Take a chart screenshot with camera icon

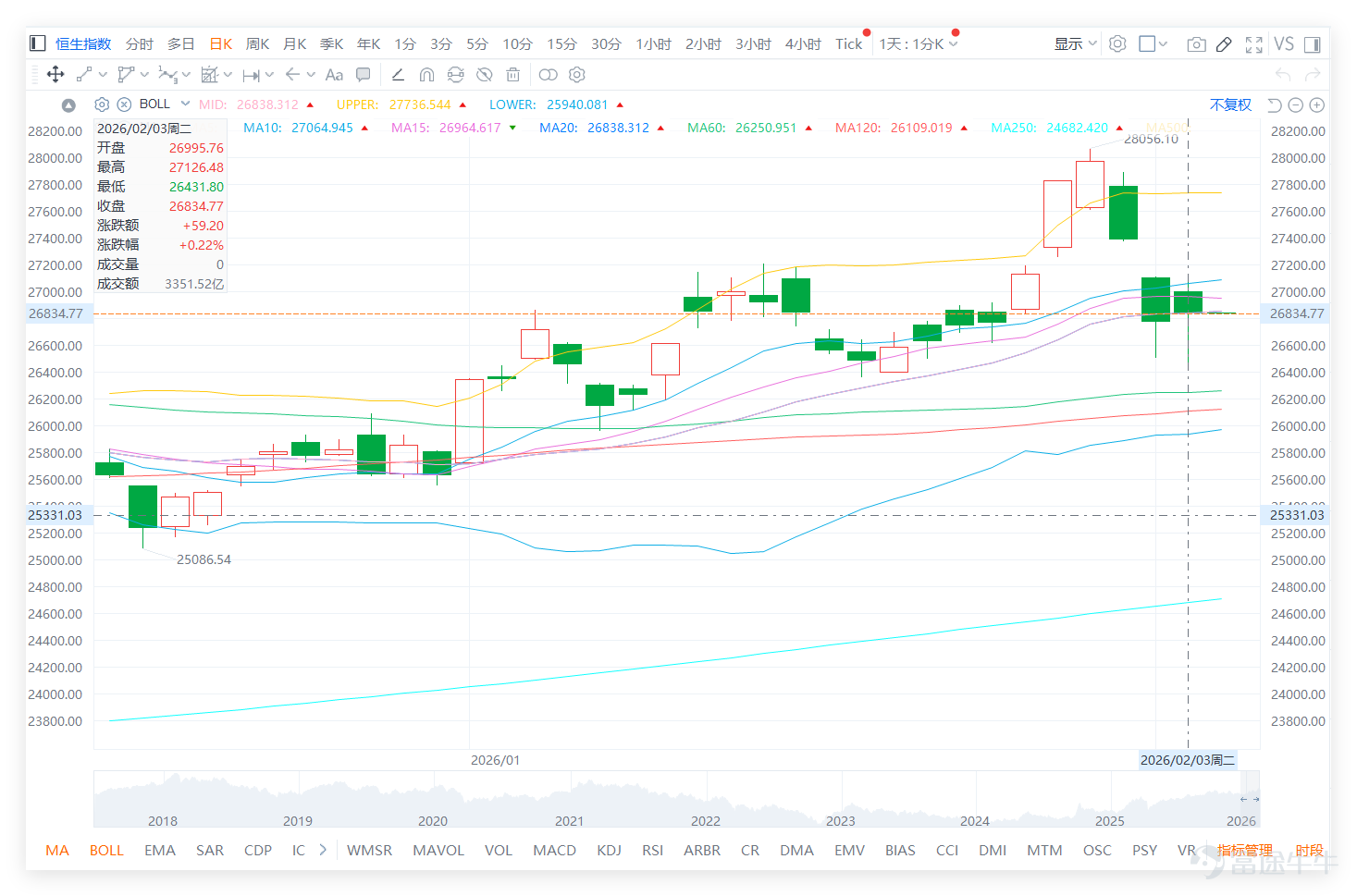pos(1196,43)
